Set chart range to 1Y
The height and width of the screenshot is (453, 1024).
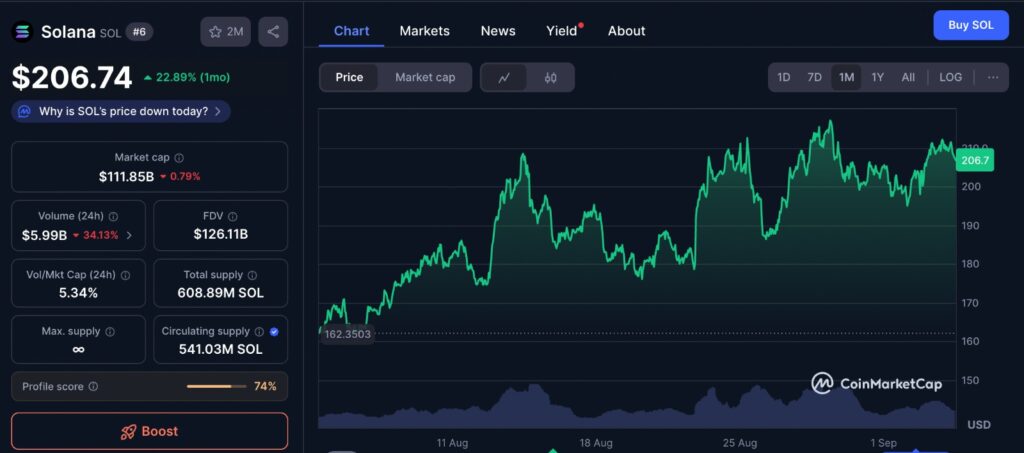(x=878, y=77)
